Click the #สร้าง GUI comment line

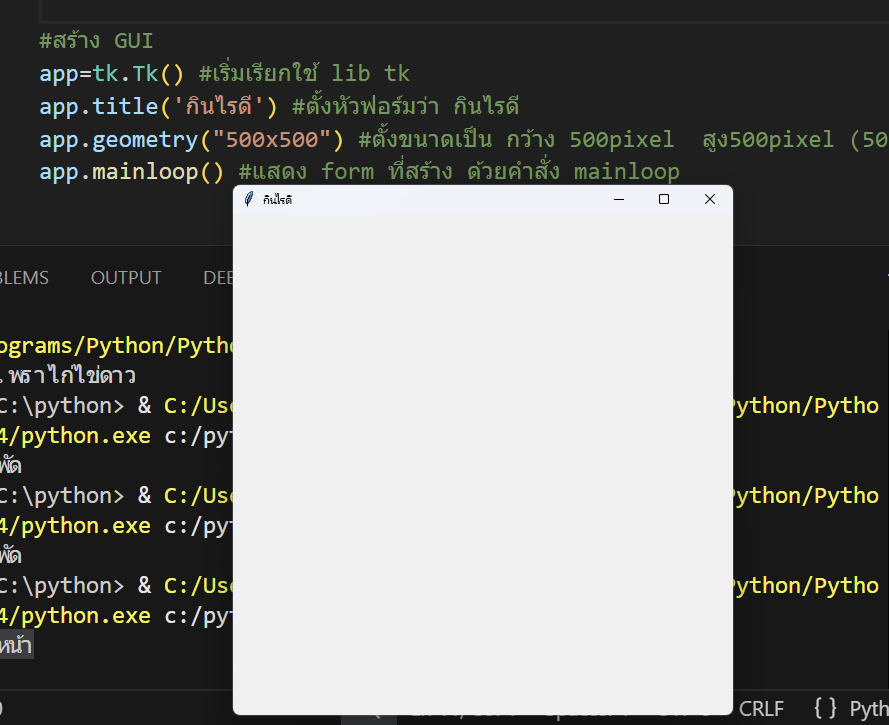[96, 42]
